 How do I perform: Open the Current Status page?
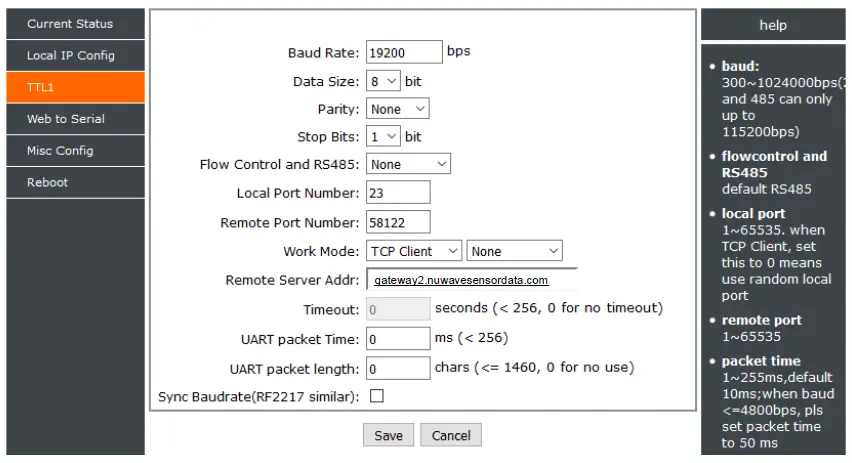click(x=76, y=24)
